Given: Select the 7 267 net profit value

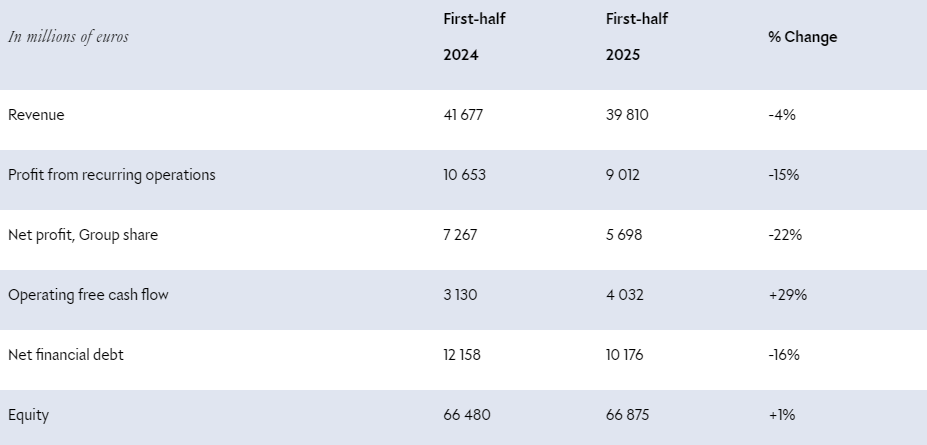Looking at the screenshot, I should (461, 235).
